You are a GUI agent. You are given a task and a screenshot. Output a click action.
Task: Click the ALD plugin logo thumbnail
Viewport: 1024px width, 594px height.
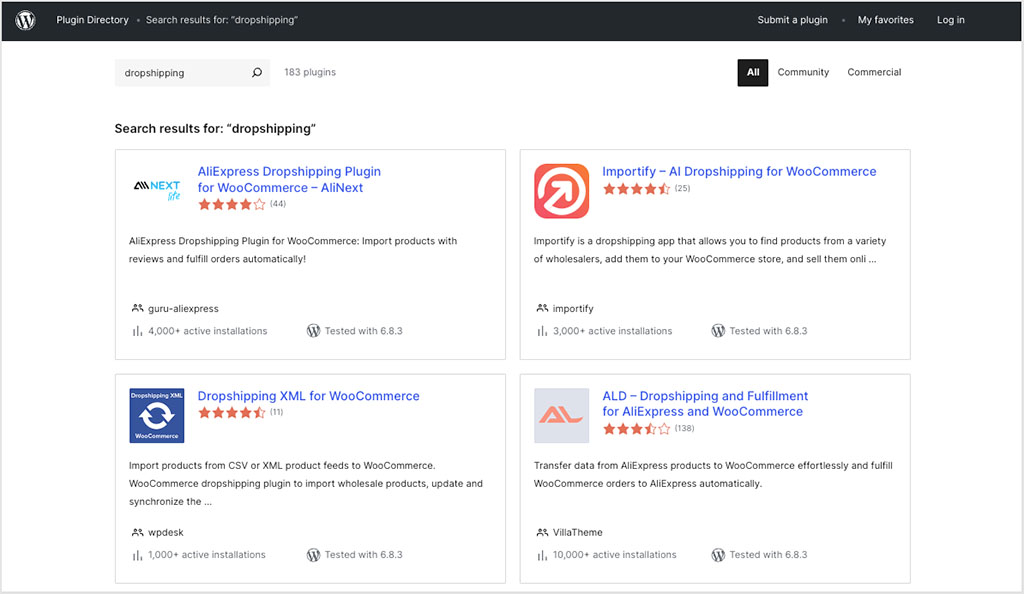(x=561, y=415)
